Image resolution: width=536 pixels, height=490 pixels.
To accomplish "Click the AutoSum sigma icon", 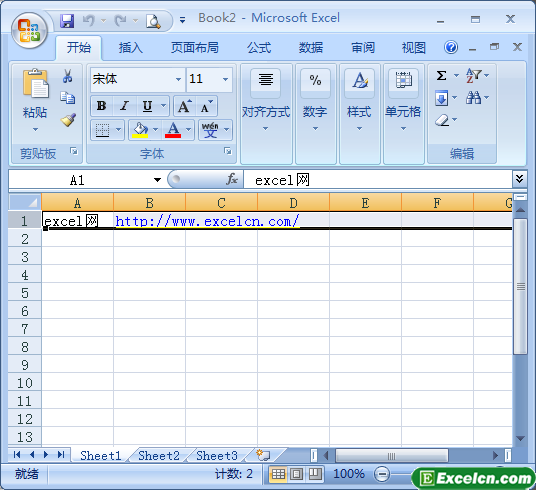I will pyautogui.click(x=442, y=75).
